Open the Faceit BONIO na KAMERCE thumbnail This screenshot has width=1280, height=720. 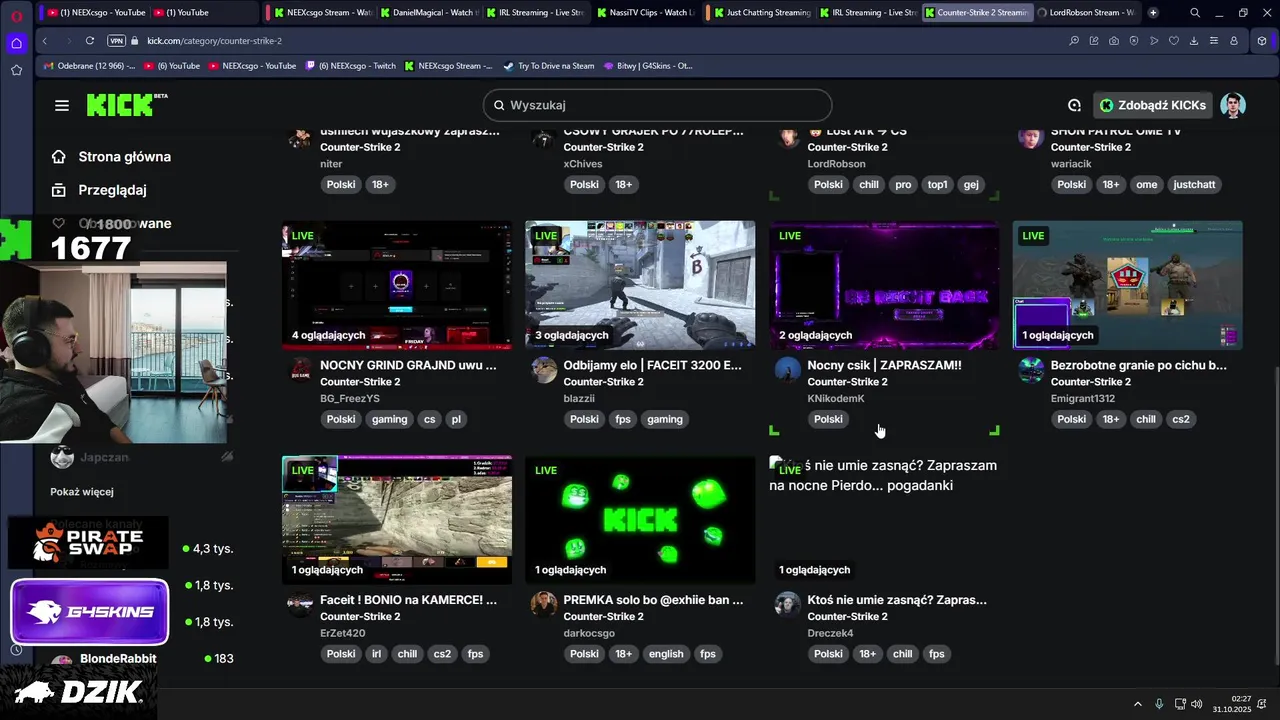coord(397,520)
